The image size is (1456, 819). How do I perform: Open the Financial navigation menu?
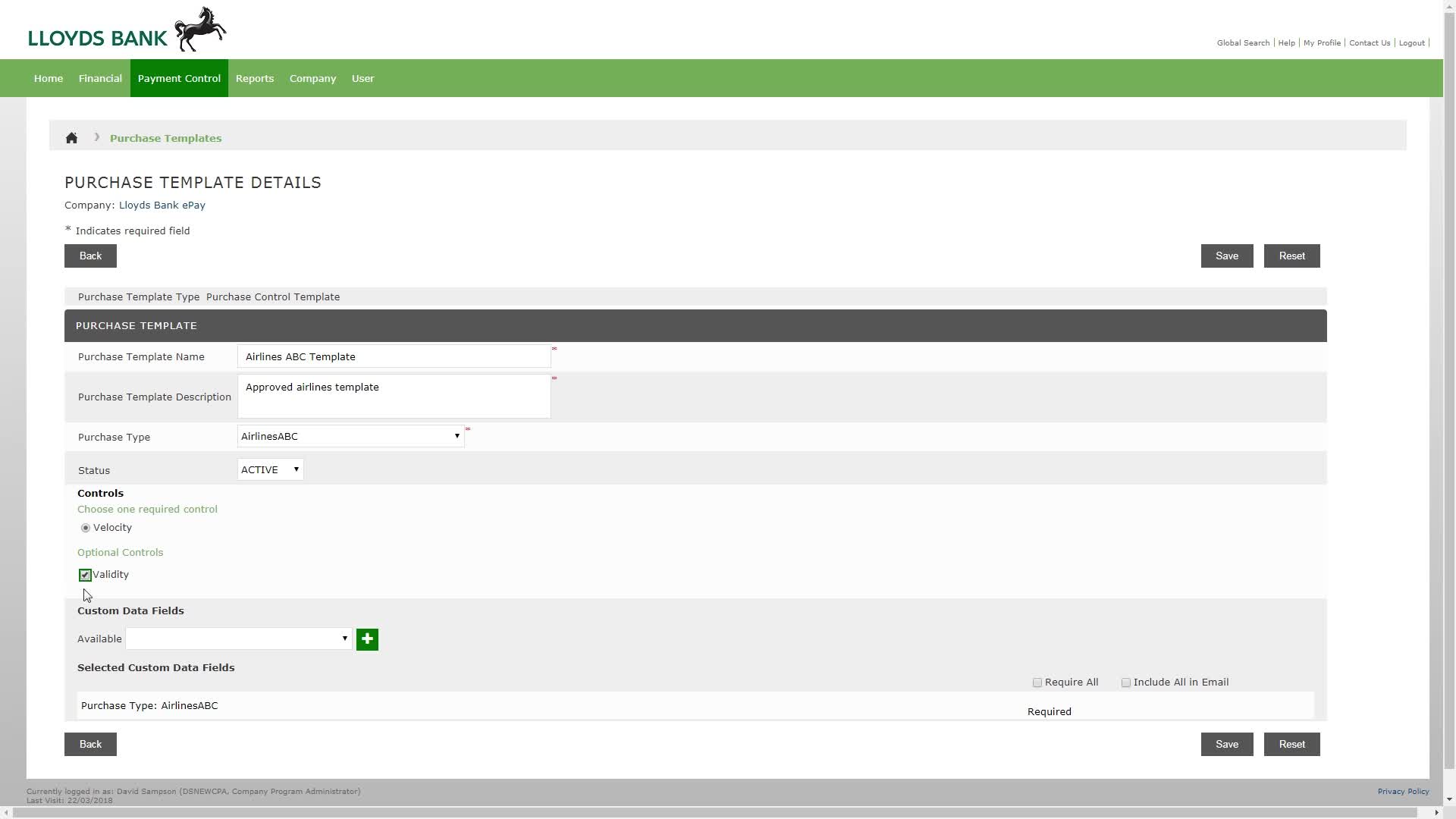(x=99, y=78)
